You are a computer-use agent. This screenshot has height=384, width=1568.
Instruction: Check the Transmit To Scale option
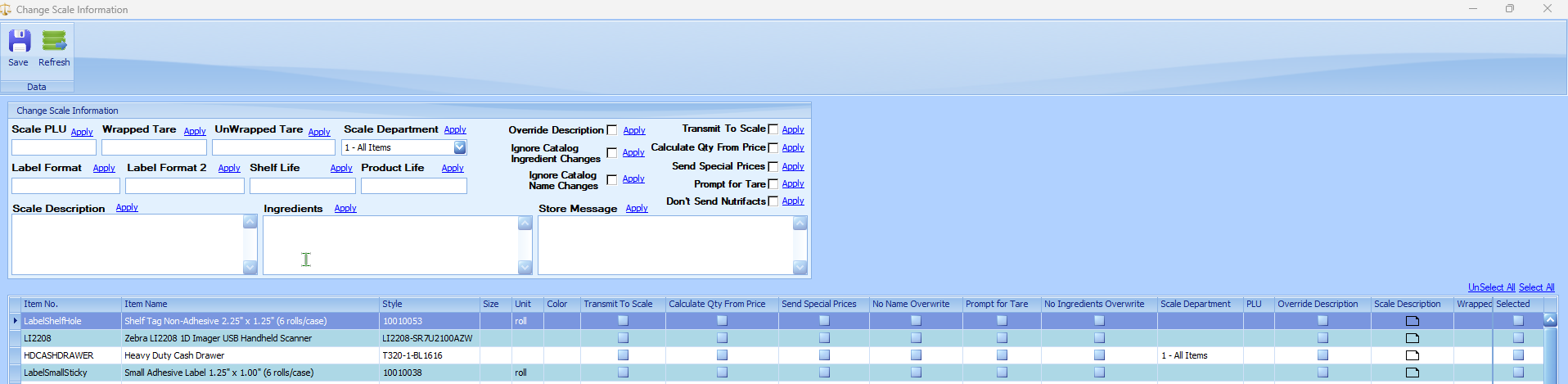[x=773, y=129]
